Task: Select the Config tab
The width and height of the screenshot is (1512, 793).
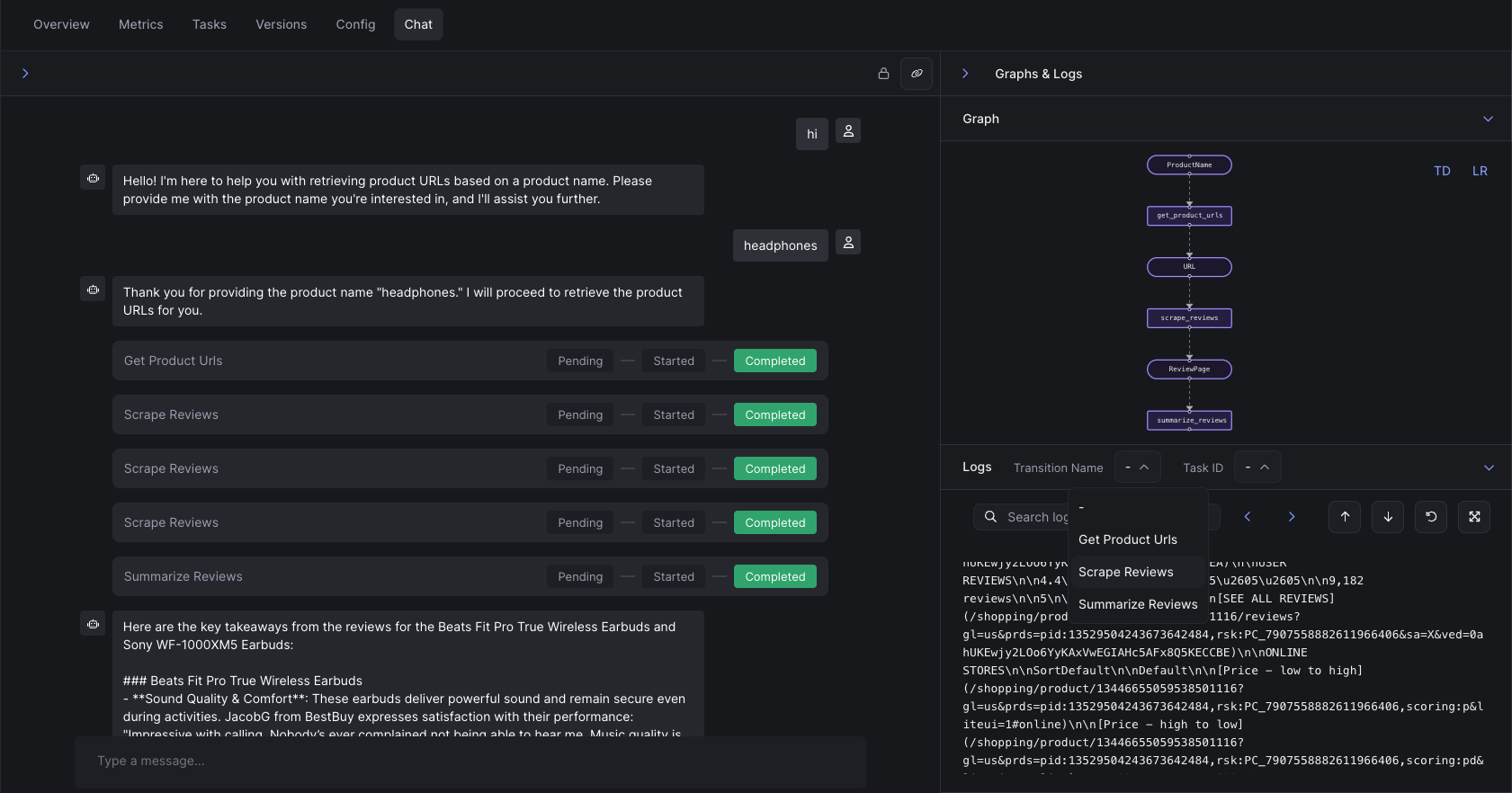Action: [x=355, y=24]
